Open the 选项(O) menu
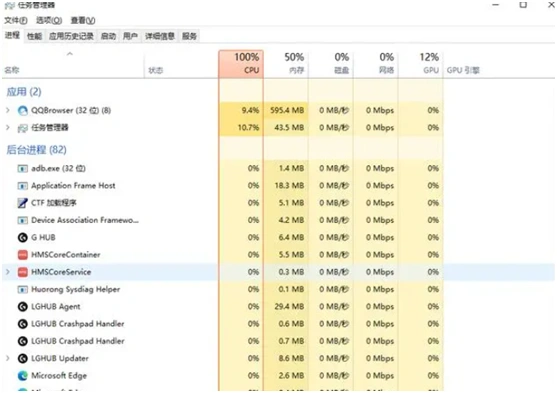This screenshot has width=557, height=393. tap(49, 21)
